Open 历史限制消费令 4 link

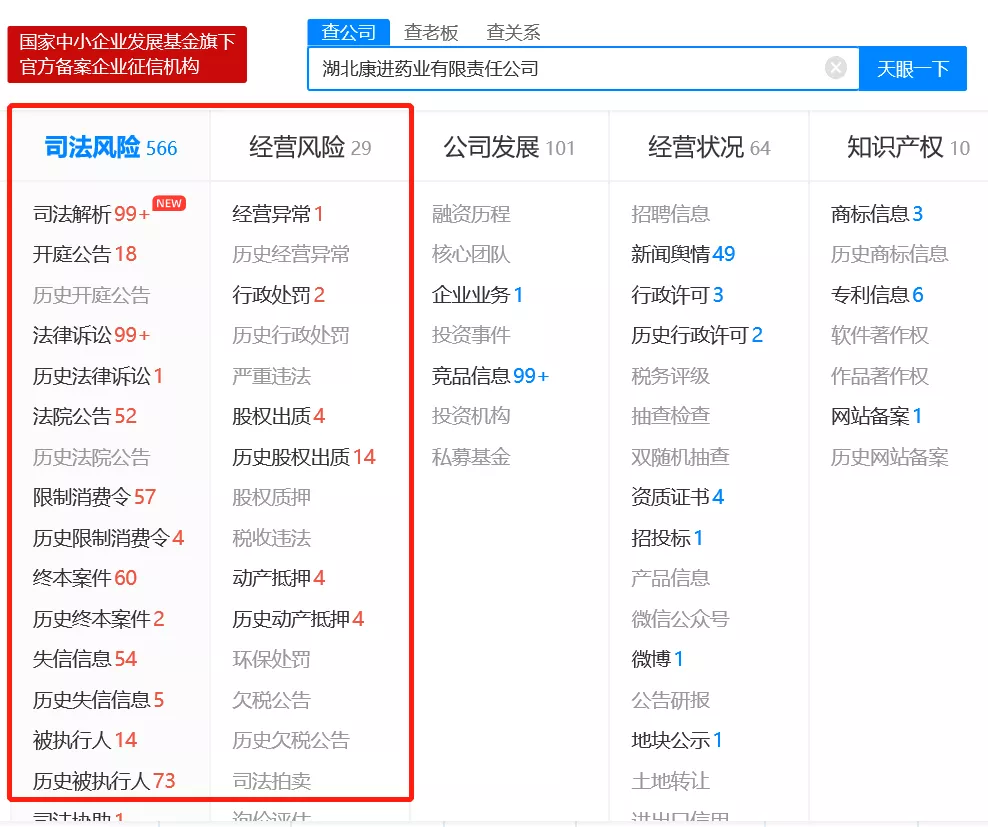click(x=108, y=538)
